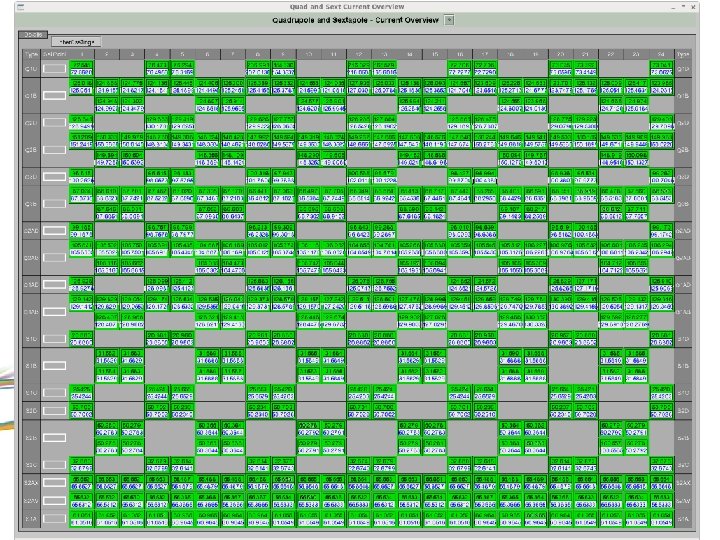The width and height of the screenshot is (720, 540).
Task: Select the S2AX current cell in column 6
Action: coord(208,483)
